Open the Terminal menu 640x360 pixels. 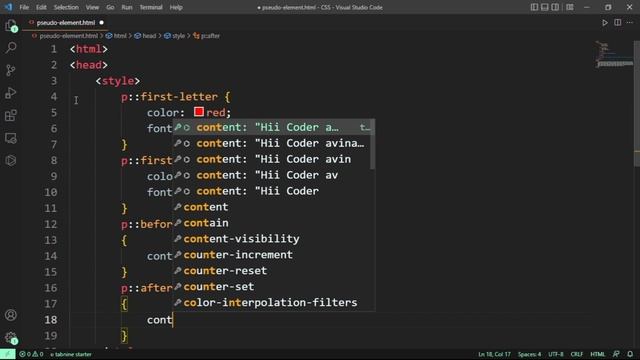click(x=151, y=7)
